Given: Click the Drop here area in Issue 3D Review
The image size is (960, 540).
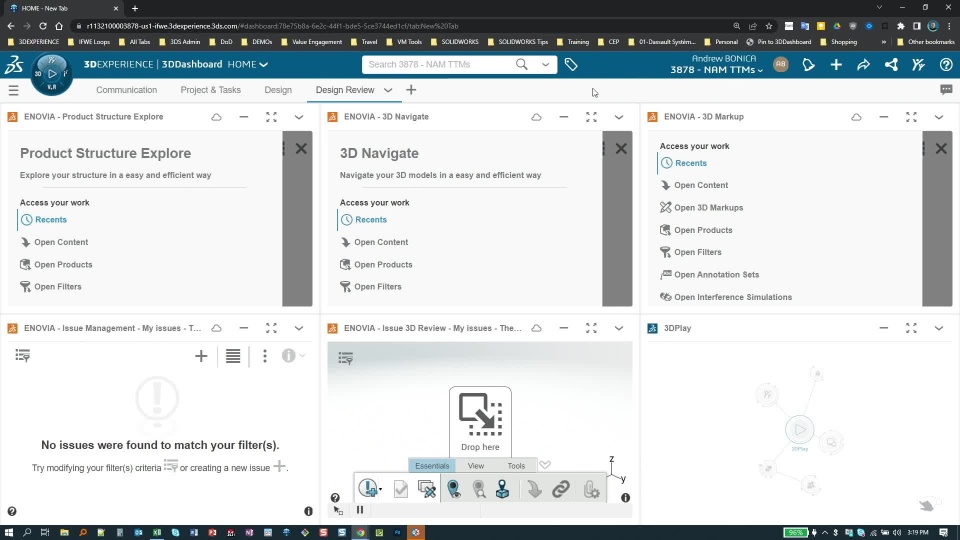Looking at the screenshot, I should click(x=480, y=421).
